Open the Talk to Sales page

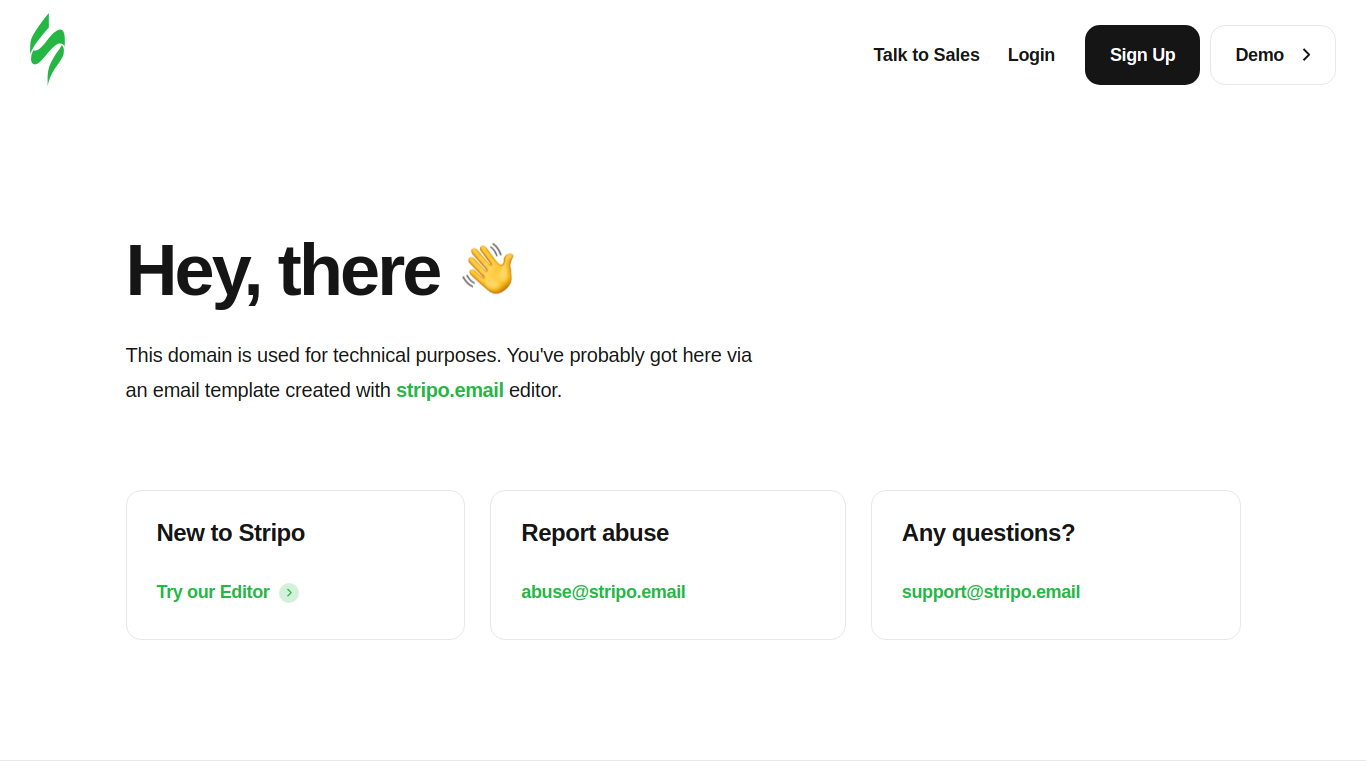click(926, 55)
